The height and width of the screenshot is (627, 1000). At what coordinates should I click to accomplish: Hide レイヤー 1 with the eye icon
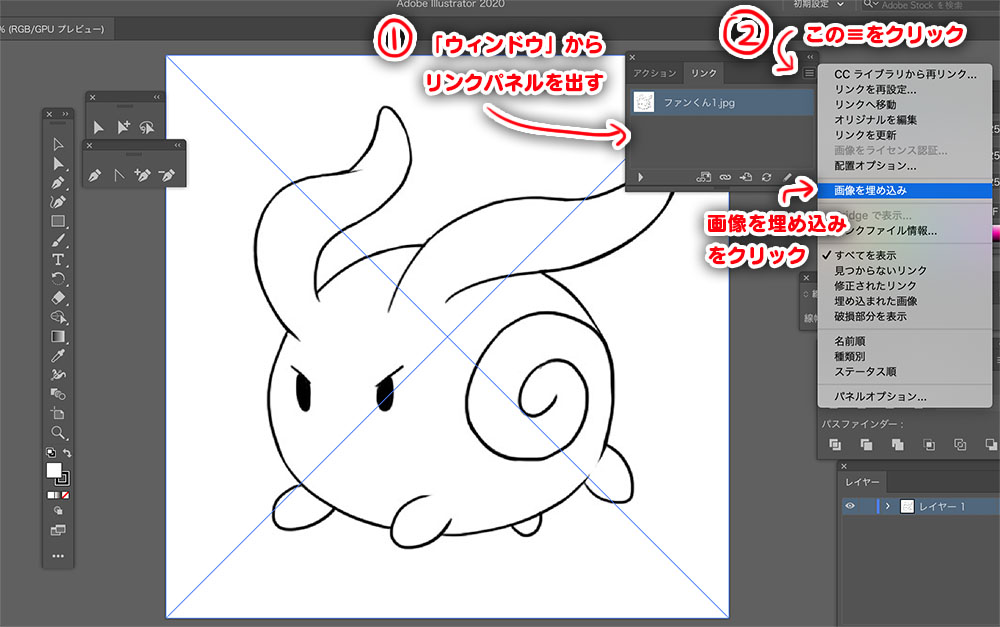(850, 506)
